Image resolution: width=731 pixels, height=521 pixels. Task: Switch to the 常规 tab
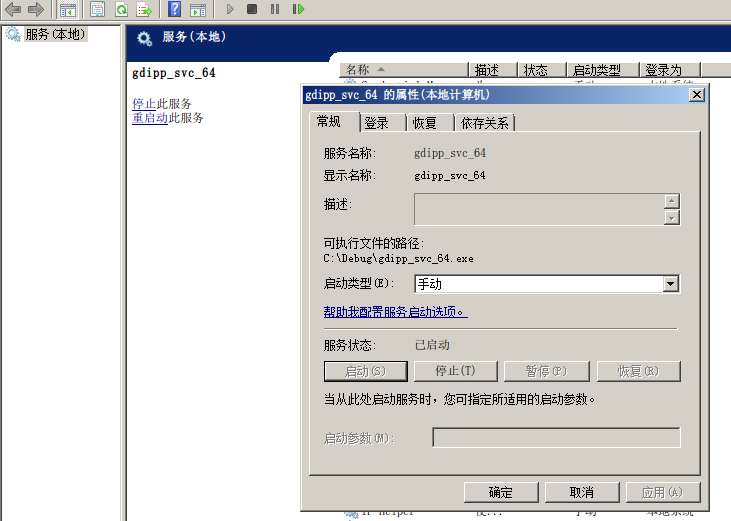(334, 122)
